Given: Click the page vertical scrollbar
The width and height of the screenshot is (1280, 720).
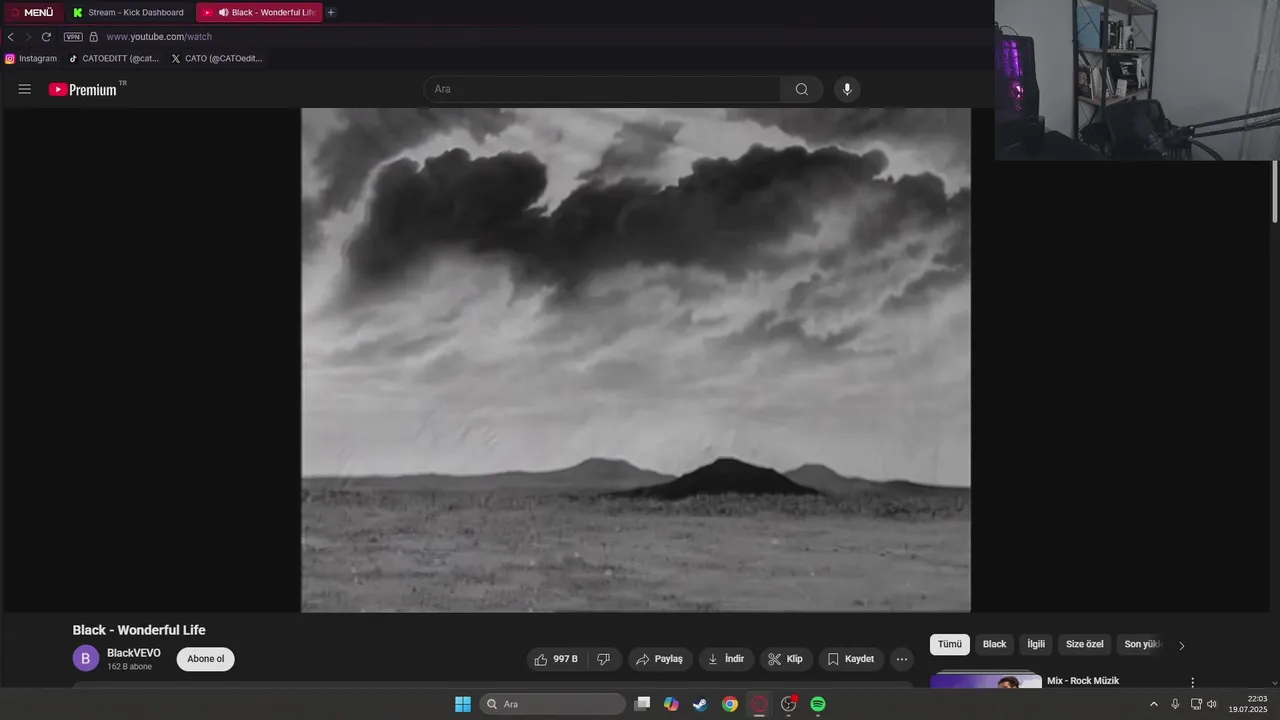Looking at the screenshot, I should [x=1275, y=190].
